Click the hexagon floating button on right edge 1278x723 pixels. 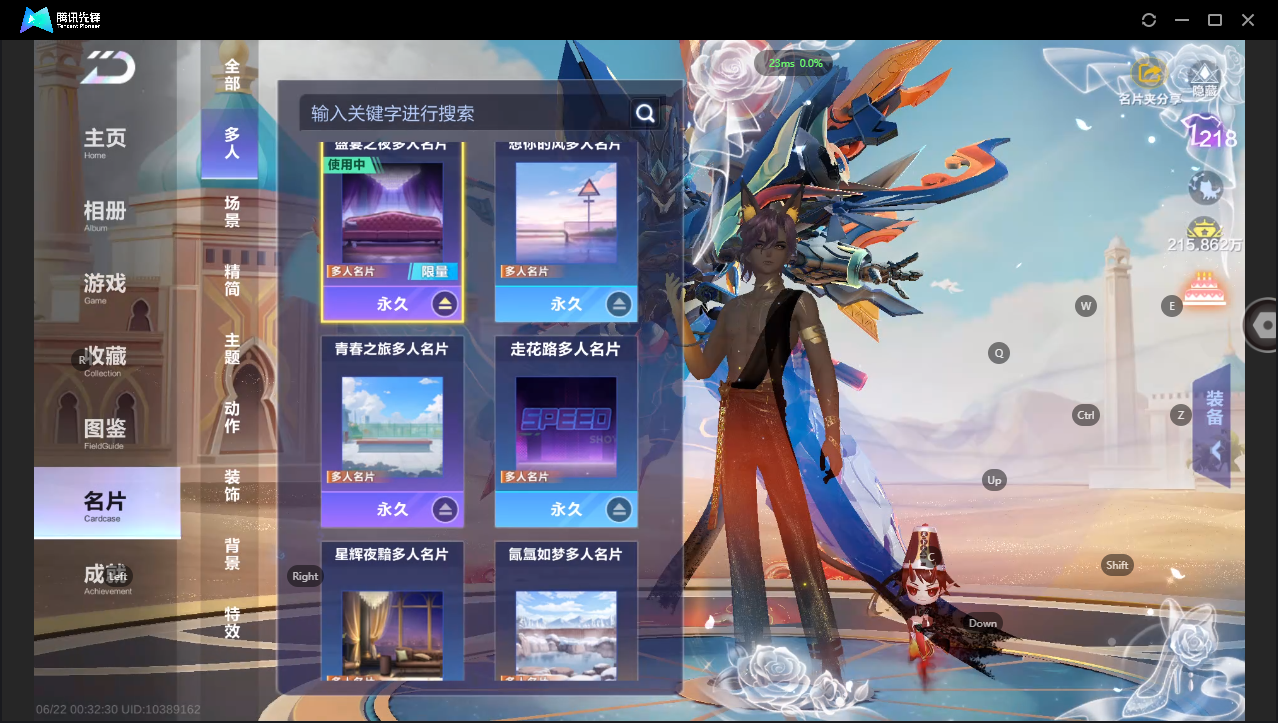tap(1263, 325)
